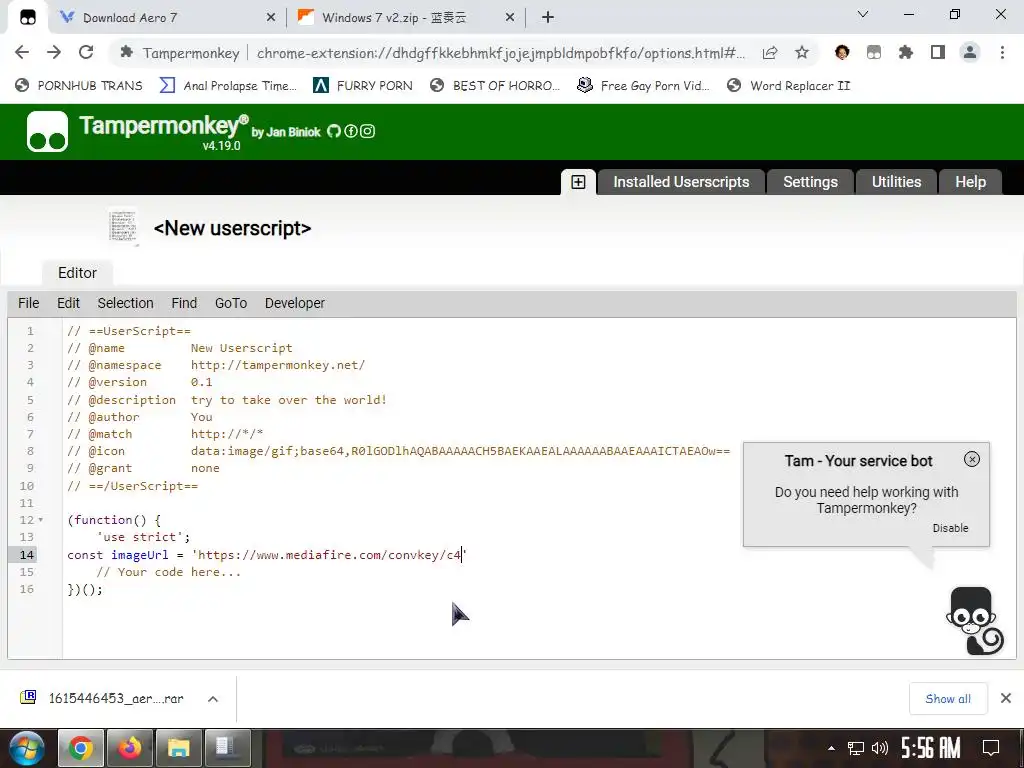Viewport: 1024px width, 768px height.
Task: Open Tampermonkey Instagram link icon
Action: coord(368,131)
